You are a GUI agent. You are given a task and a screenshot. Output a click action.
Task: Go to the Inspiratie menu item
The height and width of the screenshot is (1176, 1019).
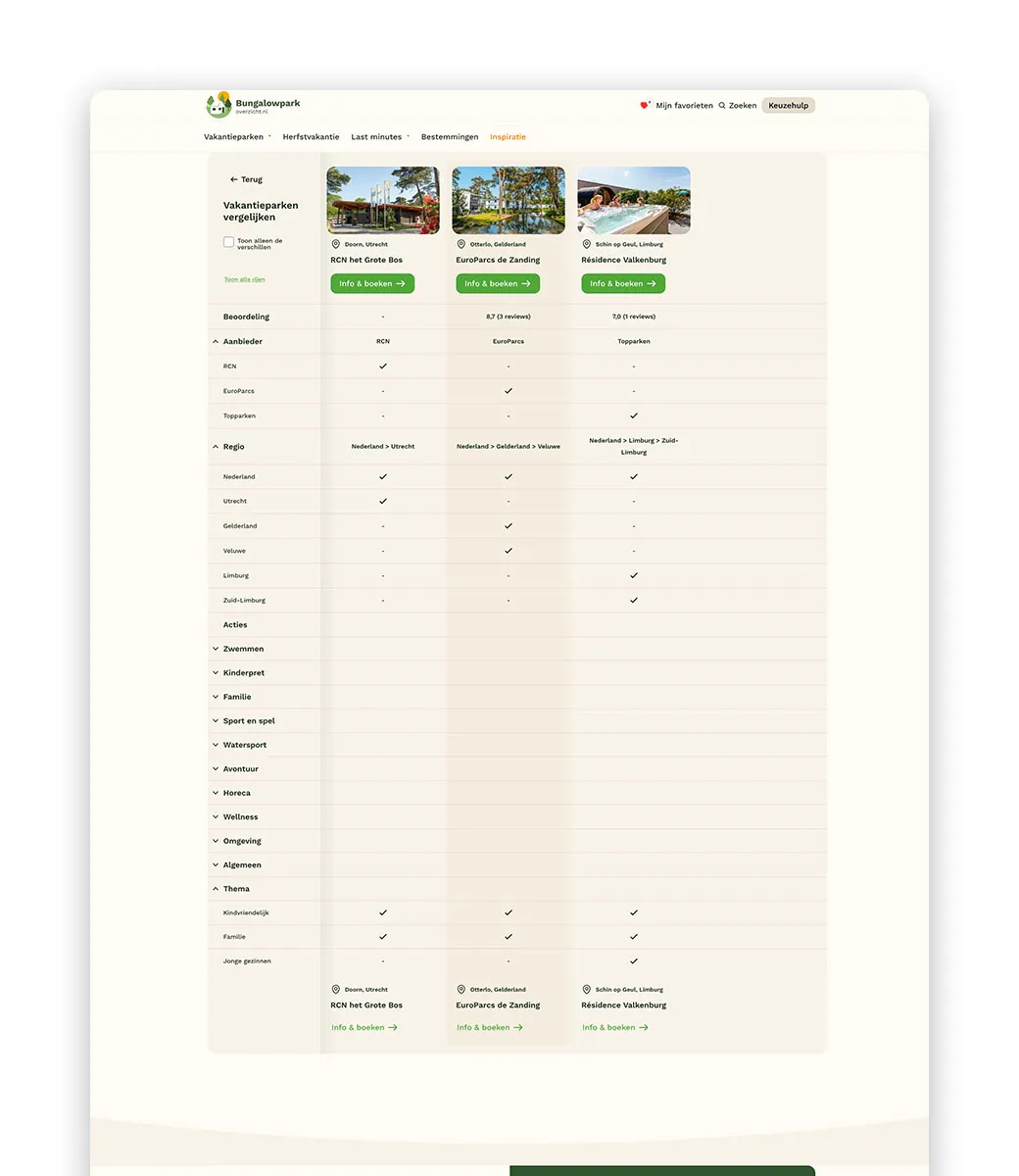[508, 137]
